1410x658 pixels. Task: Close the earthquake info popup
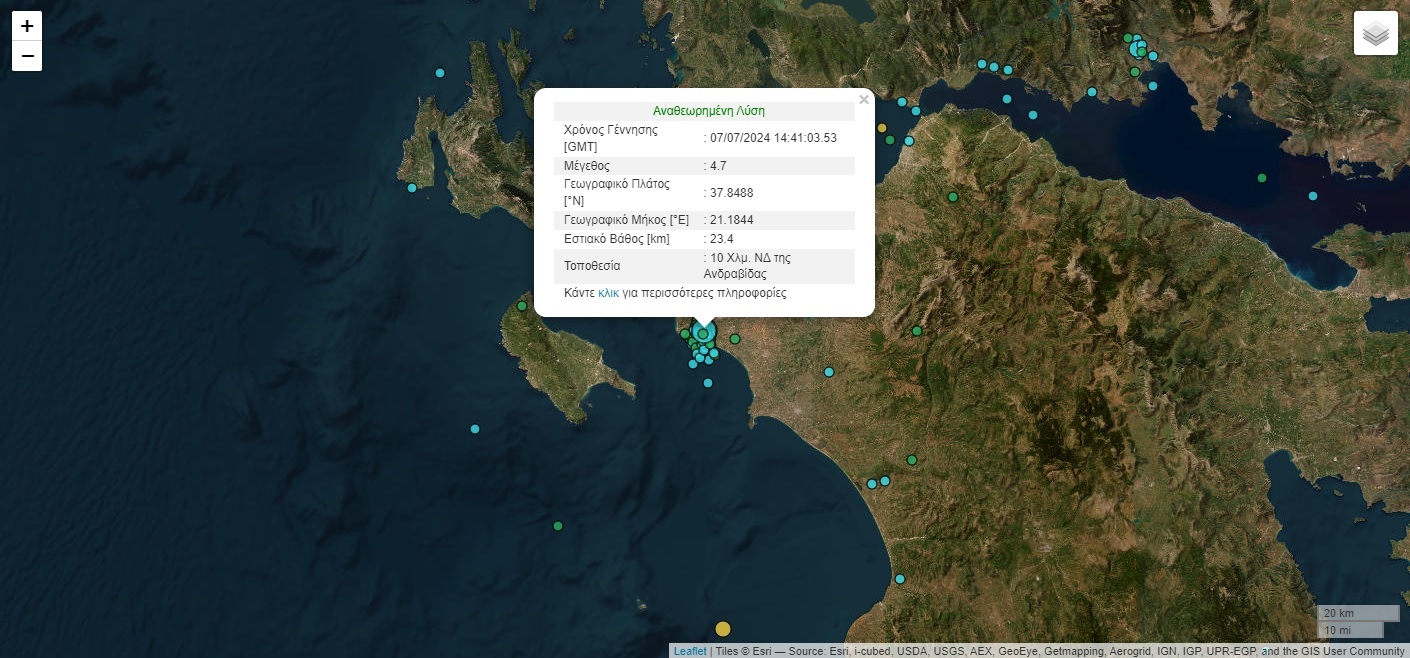[x=863, y=100]
